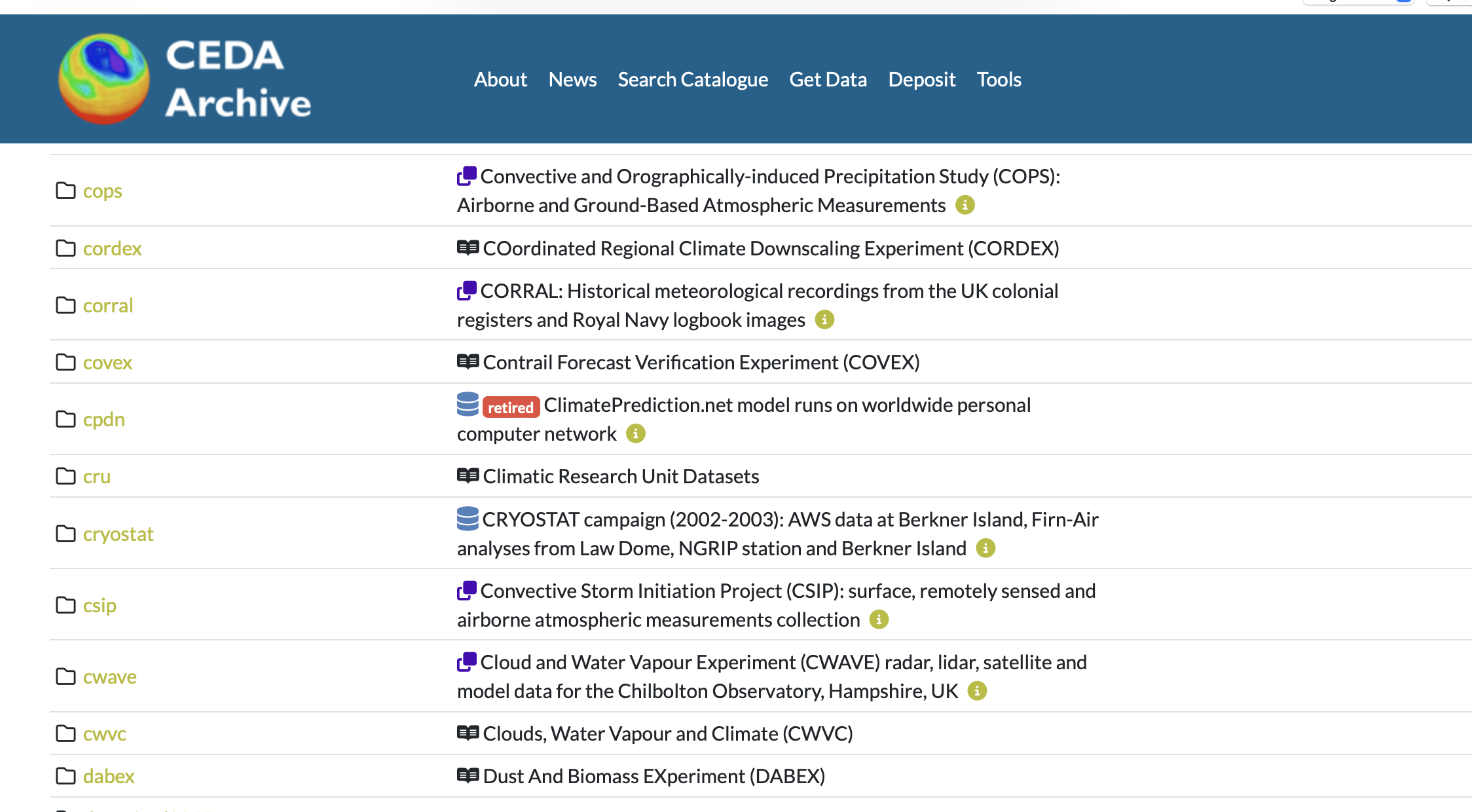Click the info icon for CWAVE description

click(977, 691)
